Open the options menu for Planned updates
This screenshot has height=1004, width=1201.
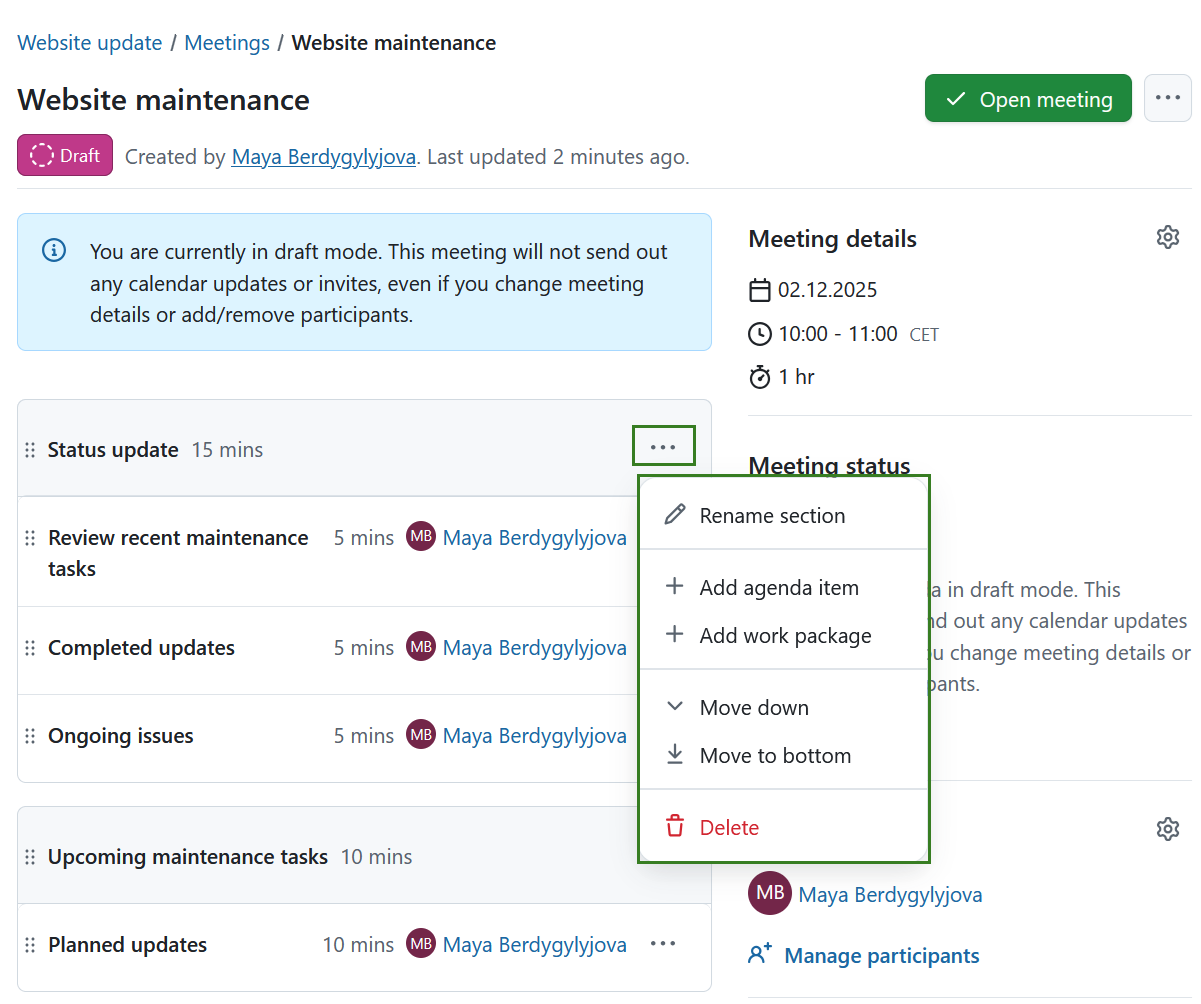tap(663, 943)
